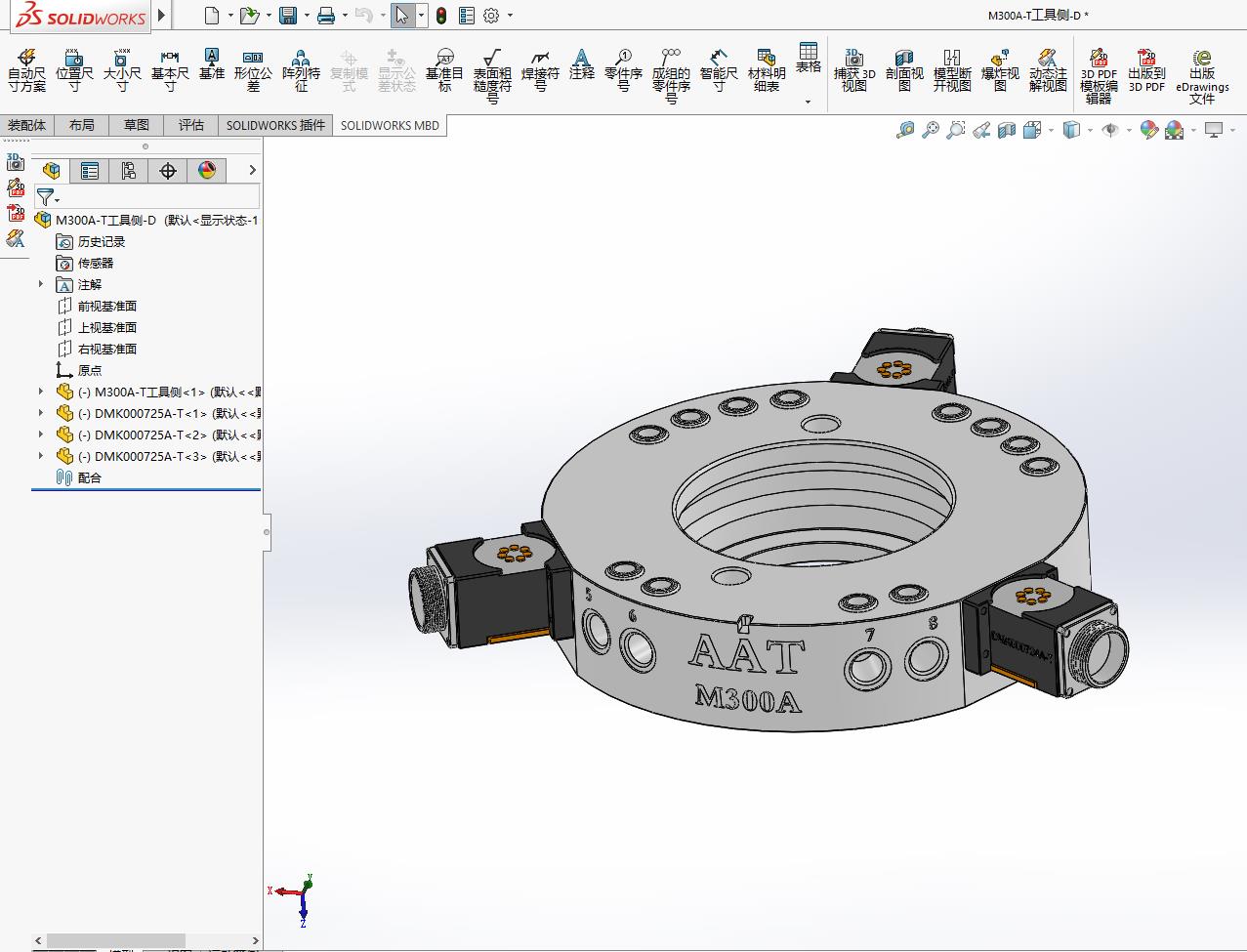Open the 3D PDF Template Editor (3D PDF模板编辑器)
1247x952 pixels.
[1099, 76]
